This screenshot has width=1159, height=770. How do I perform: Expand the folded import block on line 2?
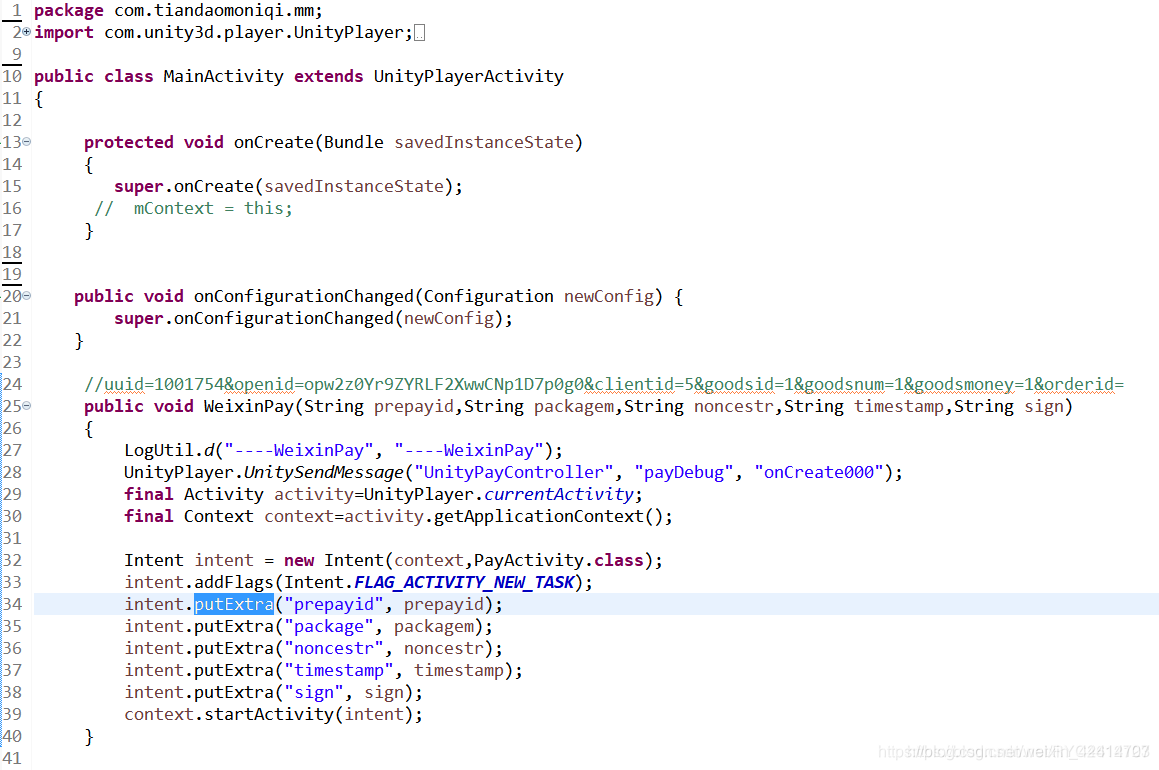[27, 32]
